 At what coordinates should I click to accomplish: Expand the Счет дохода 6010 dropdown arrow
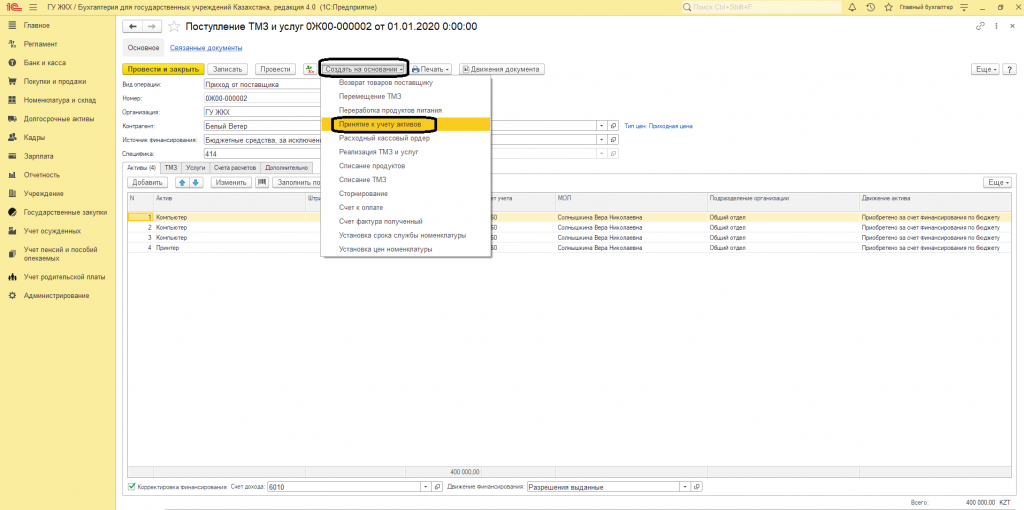(425, 487)
